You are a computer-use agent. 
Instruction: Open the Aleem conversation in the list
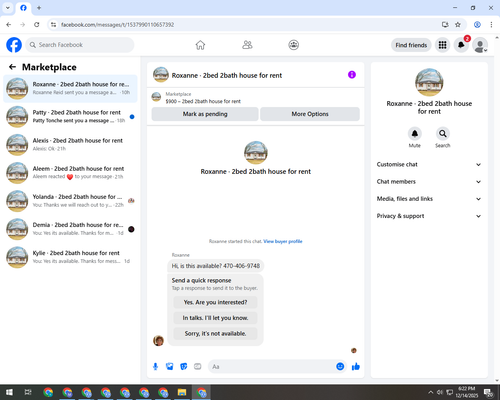pyautogui.click(x=70, y=173)
